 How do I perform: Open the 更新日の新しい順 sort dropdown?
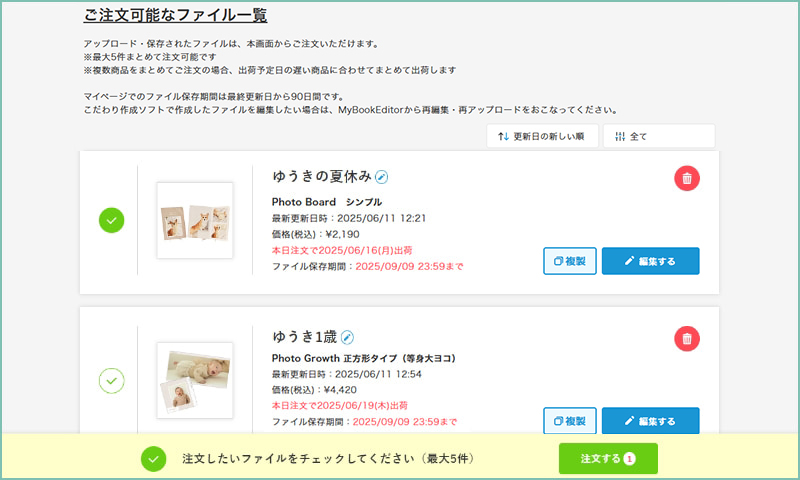click(x=542, y=136)
